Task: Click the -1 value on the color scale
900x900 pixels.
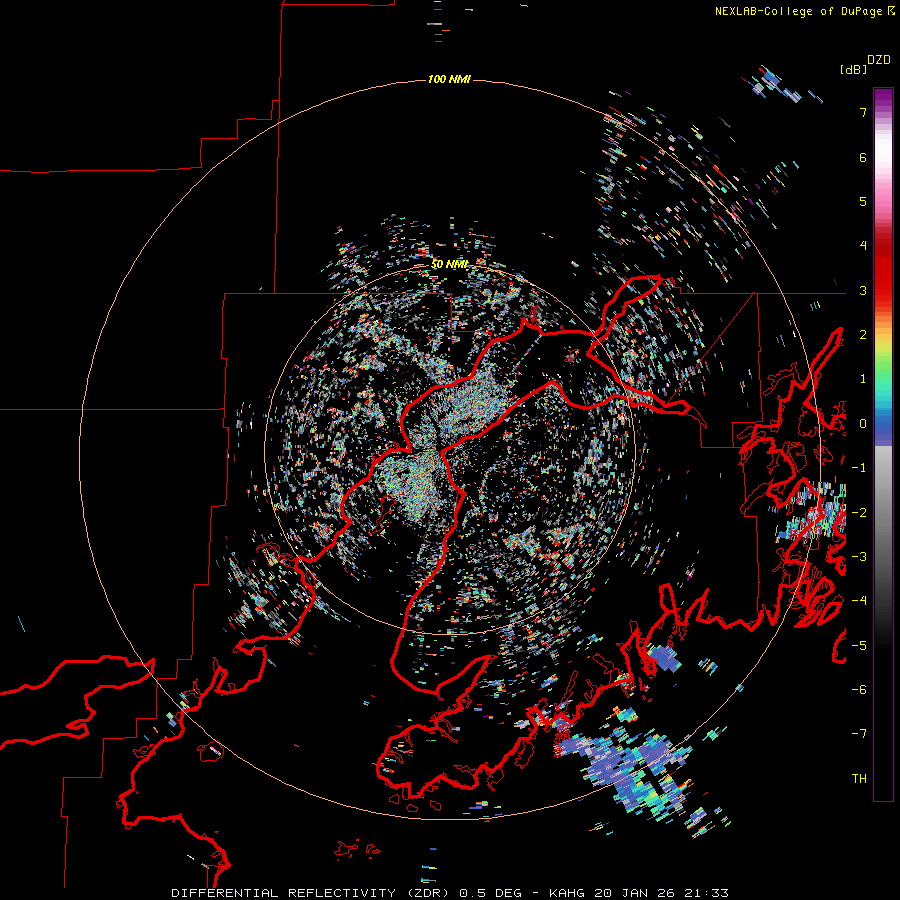Action: pyautogui.click(x=859, y=468)
